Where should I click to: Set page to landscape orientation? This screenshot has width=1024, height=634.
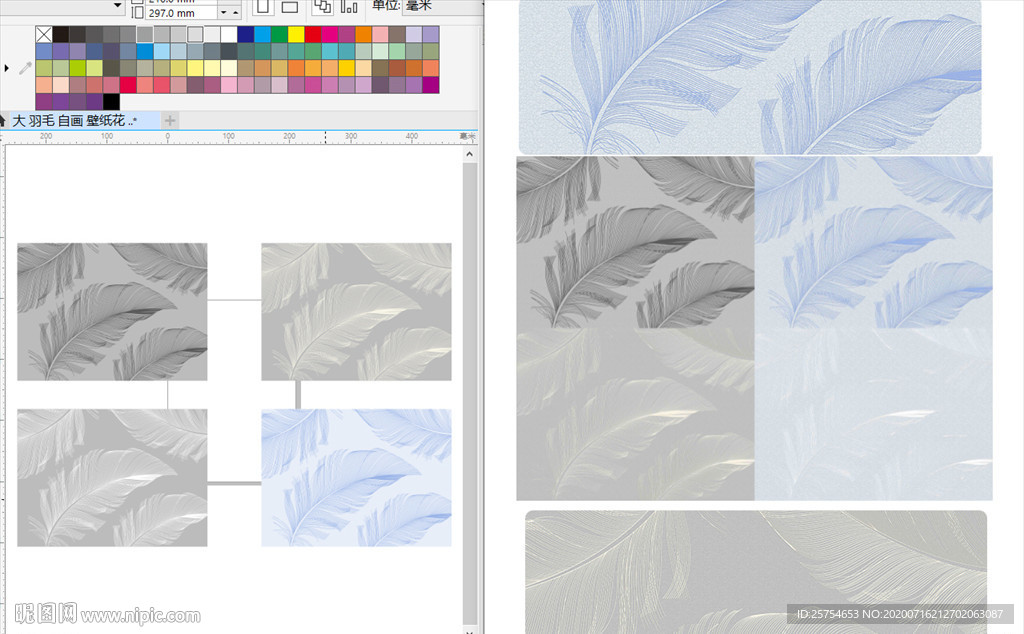click(x=289, y=7)
